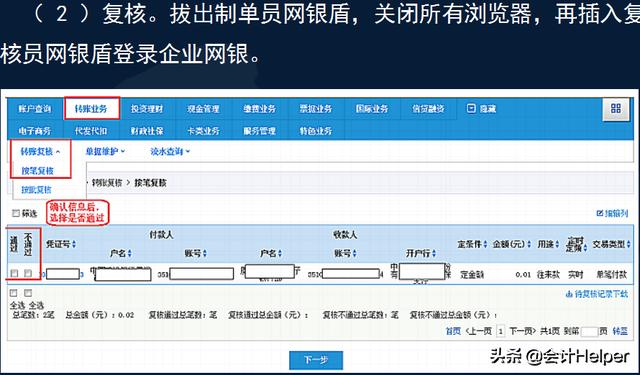Click the 转账复核 breadcrumb text
The height and width of the screenshot is (375, 640).
click(x=107, y=183)
